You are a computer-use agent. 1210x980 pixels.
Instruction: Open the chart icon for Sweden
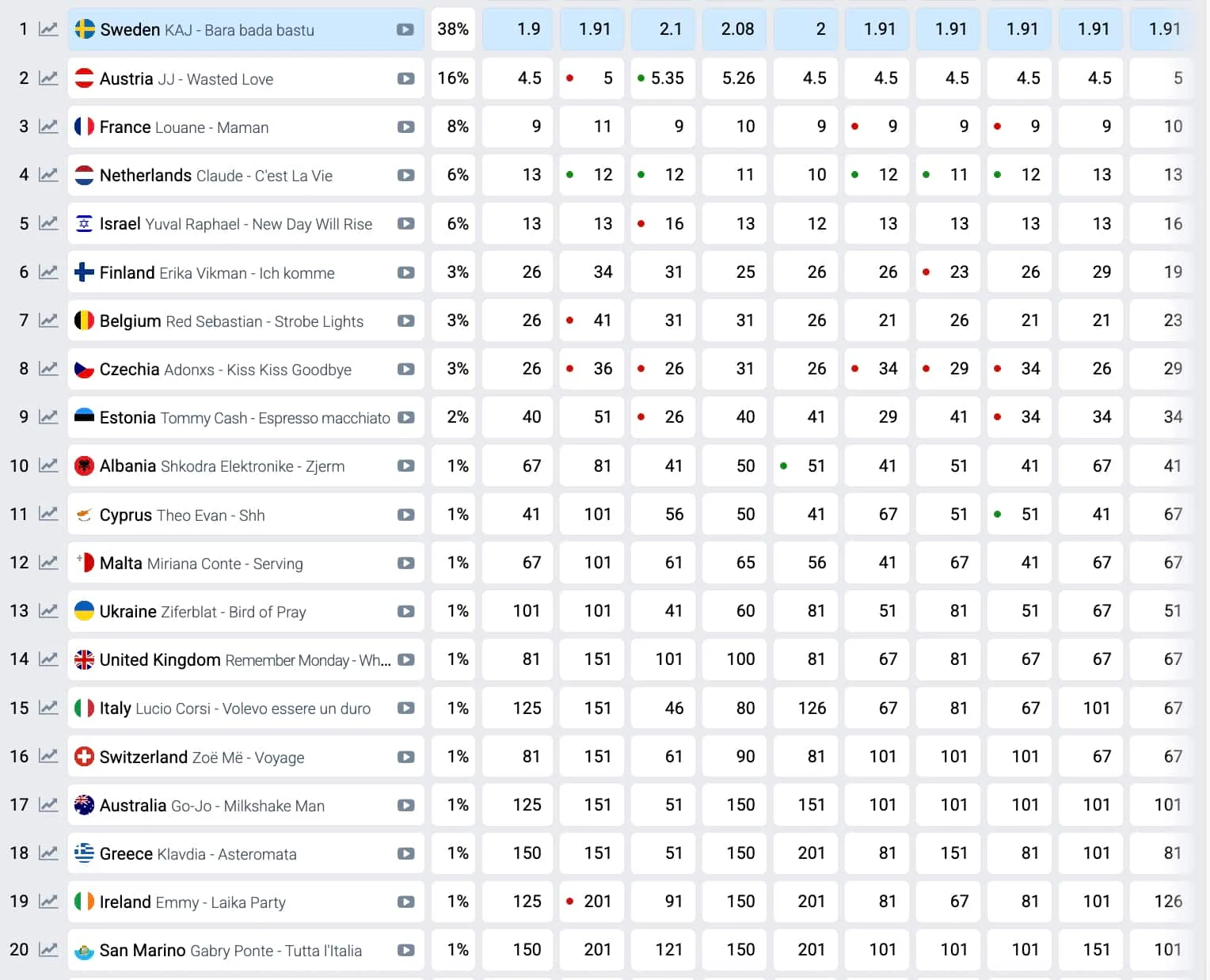(48, 30)
